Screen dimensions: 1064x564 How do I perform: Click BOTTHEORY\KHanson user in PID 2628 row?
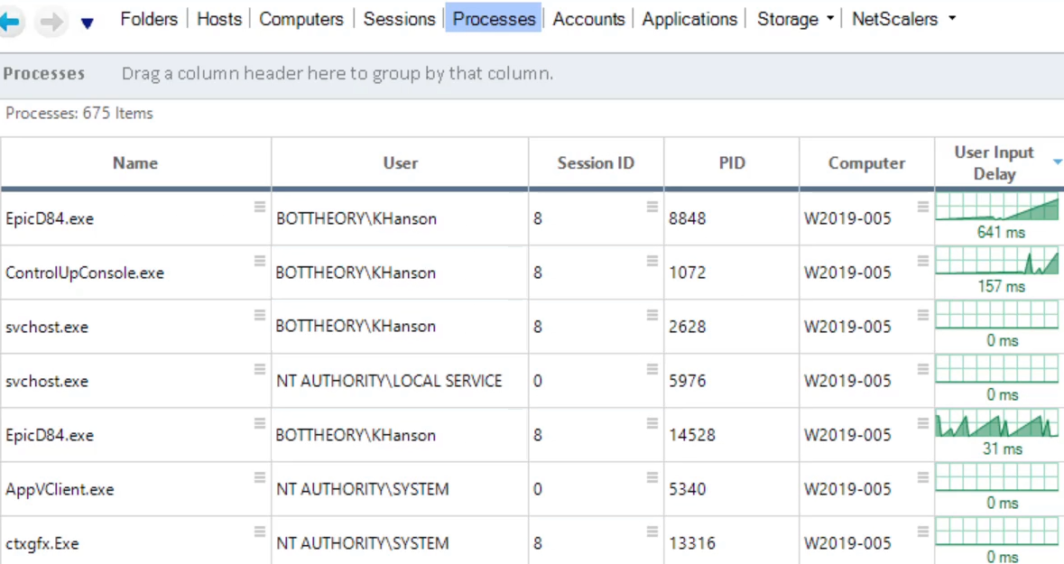click(x=356, y=326)
